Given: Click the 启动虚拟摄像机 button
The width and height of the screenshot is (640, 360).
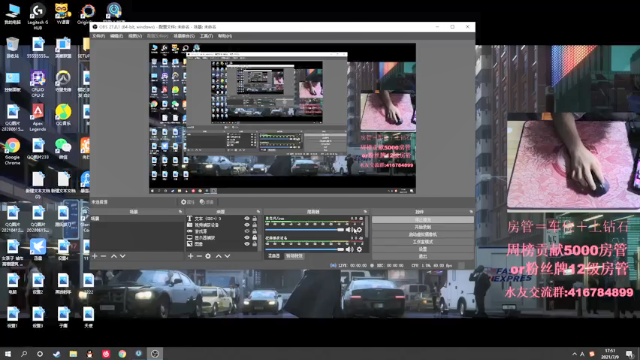Looking at the screenshot, I should pos(422,234).
